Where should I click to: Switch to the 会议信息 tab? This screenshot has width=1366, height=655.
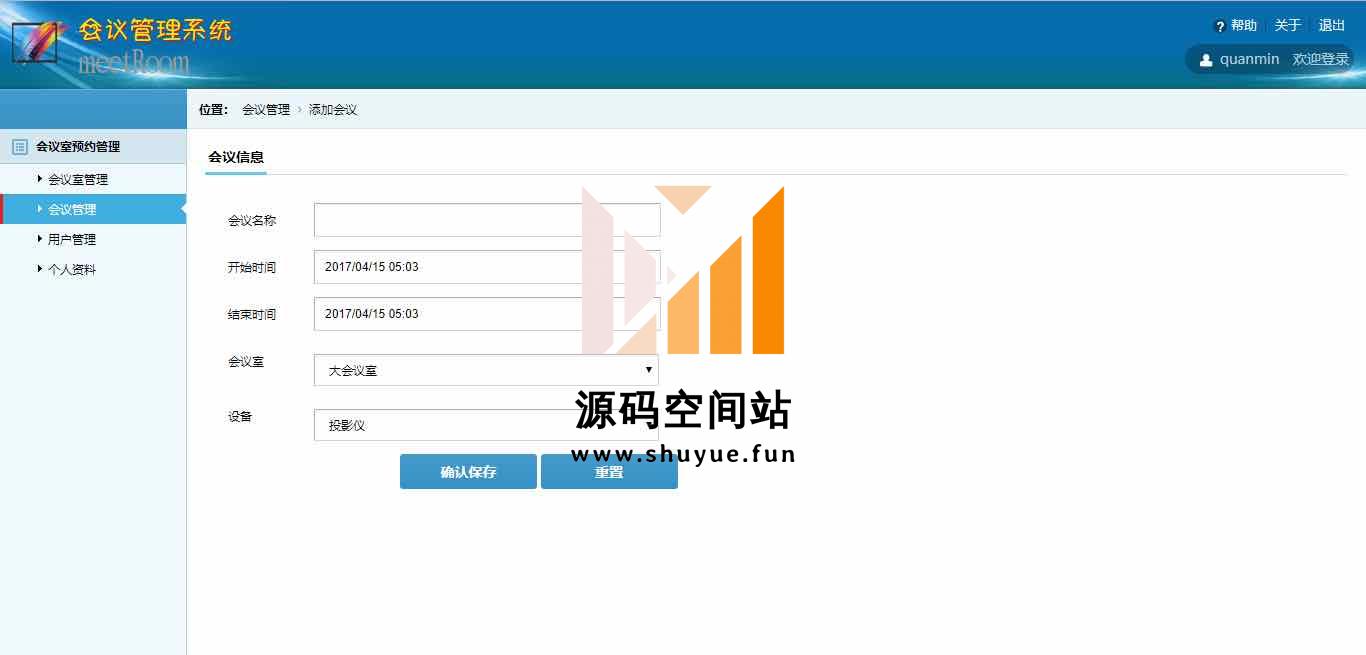tap(236, 157)
